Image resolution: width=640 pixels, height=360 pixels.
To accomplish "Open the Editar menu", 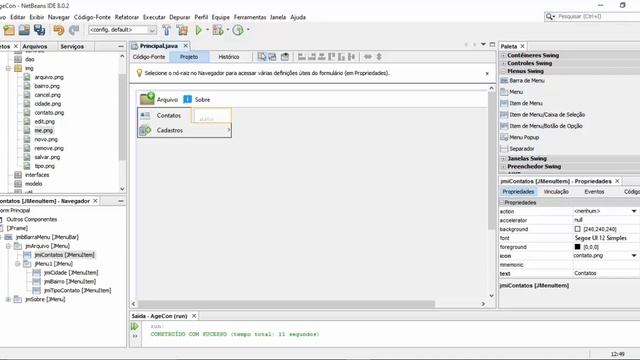I will pos(17,17).
